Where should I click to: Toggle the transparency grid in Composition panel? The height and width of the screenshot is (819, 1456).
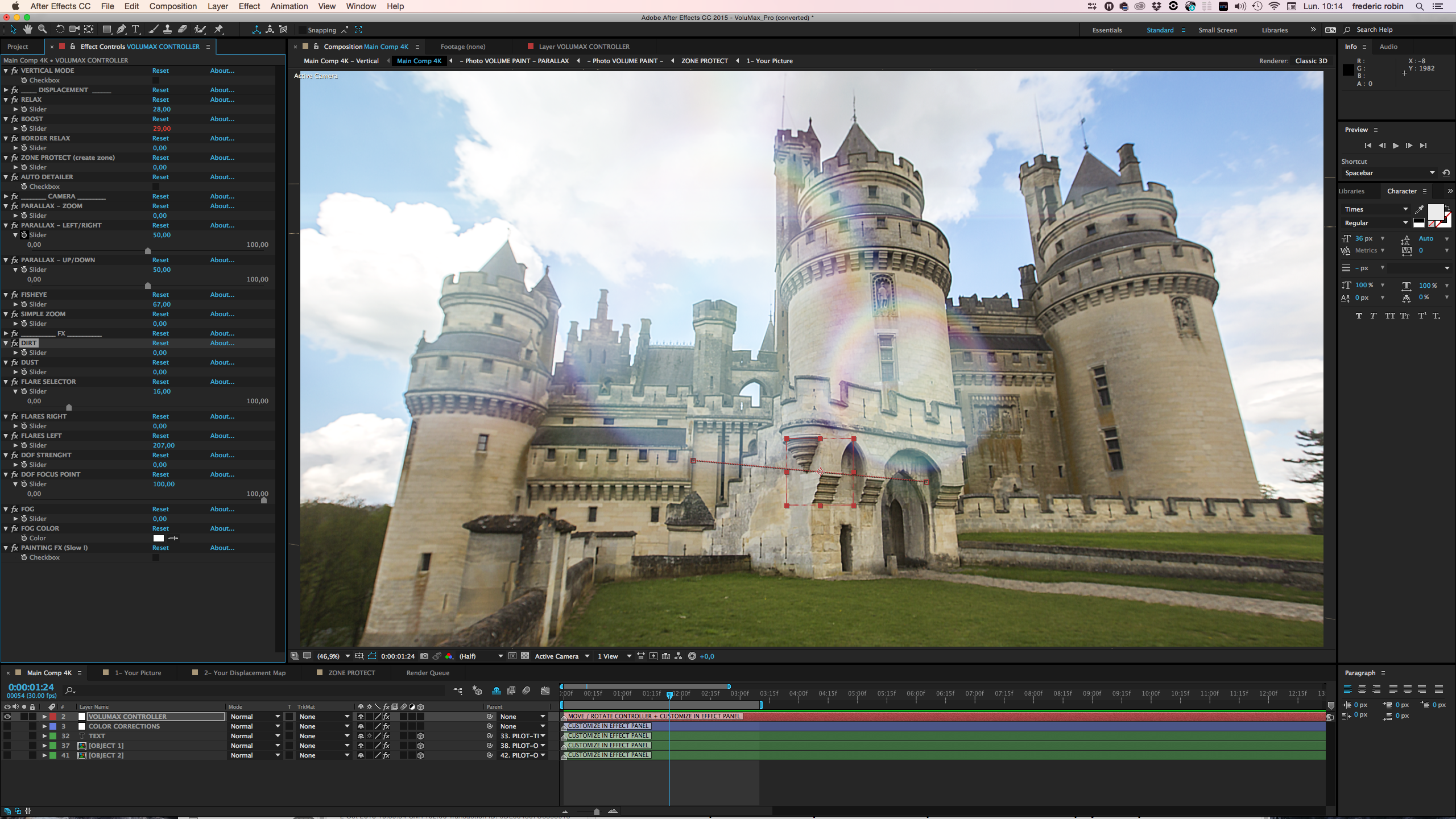coord(526,656)
